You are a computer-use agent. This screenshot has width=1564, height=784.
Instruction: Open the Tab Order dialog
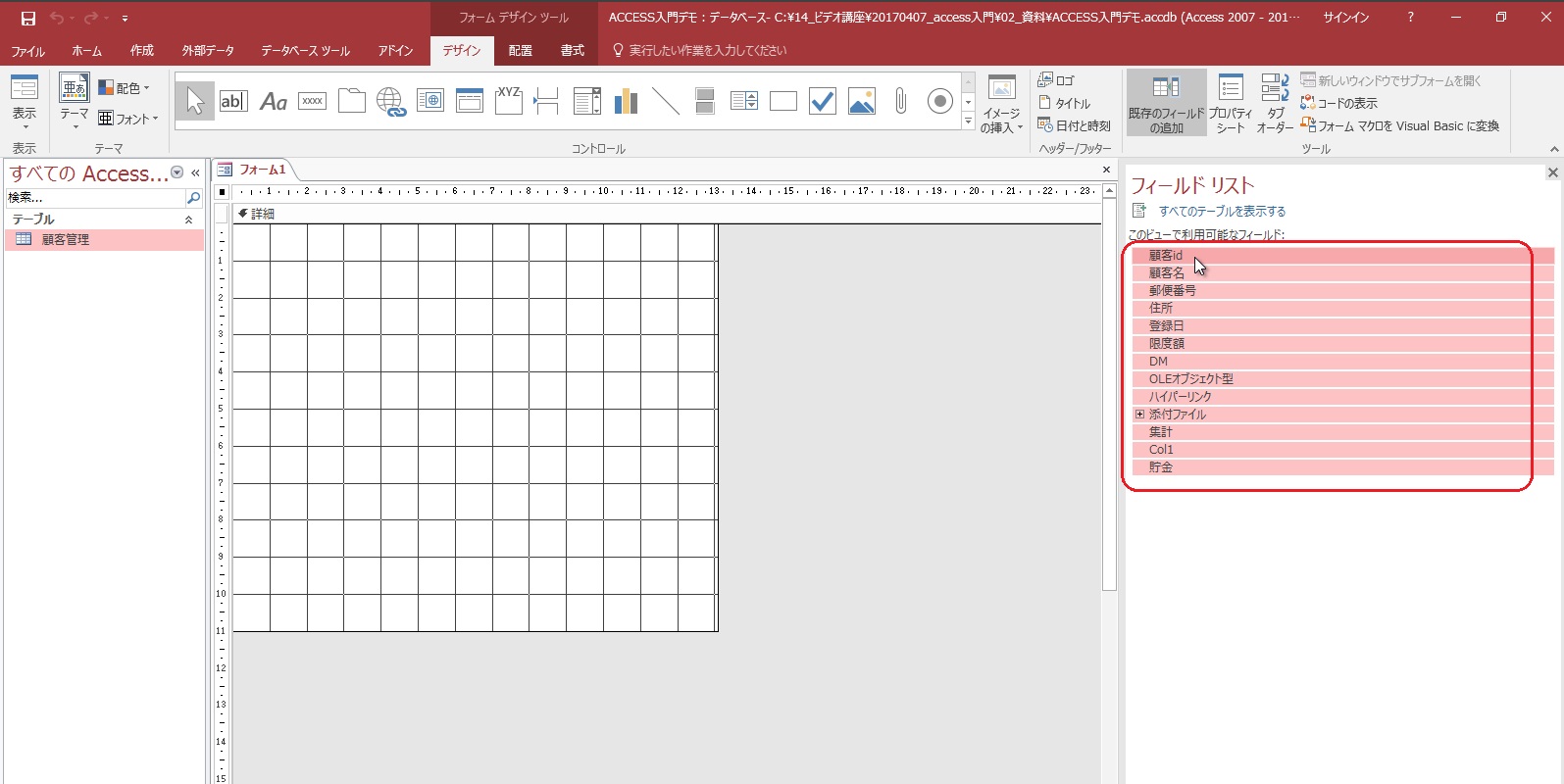(1275, 103)
